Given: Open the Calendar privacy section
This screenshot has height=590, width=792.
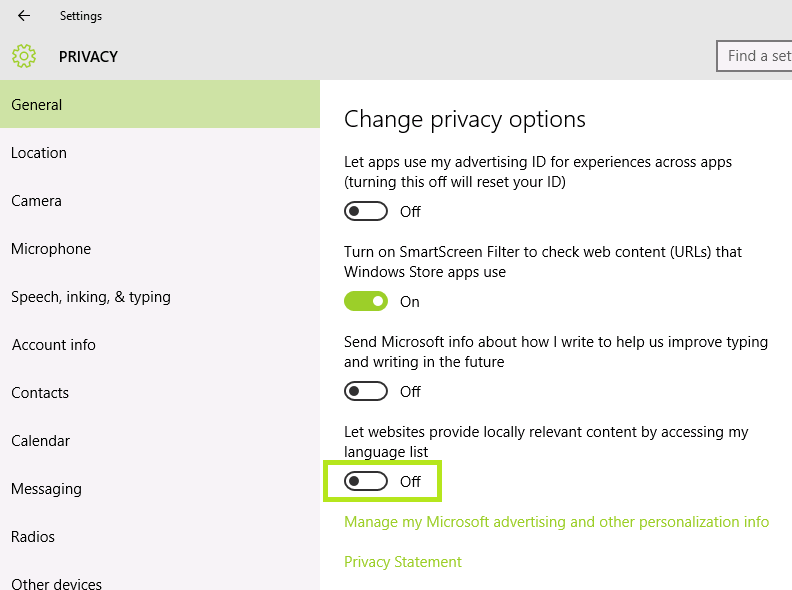Looking at the screenshot, I should click(x=41, y=441).
